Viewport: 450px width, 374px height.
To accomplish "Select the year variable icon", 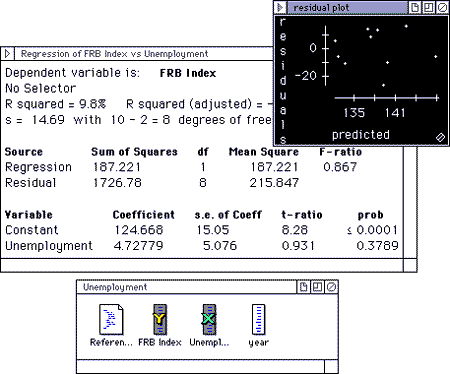I will pos(259,319).
